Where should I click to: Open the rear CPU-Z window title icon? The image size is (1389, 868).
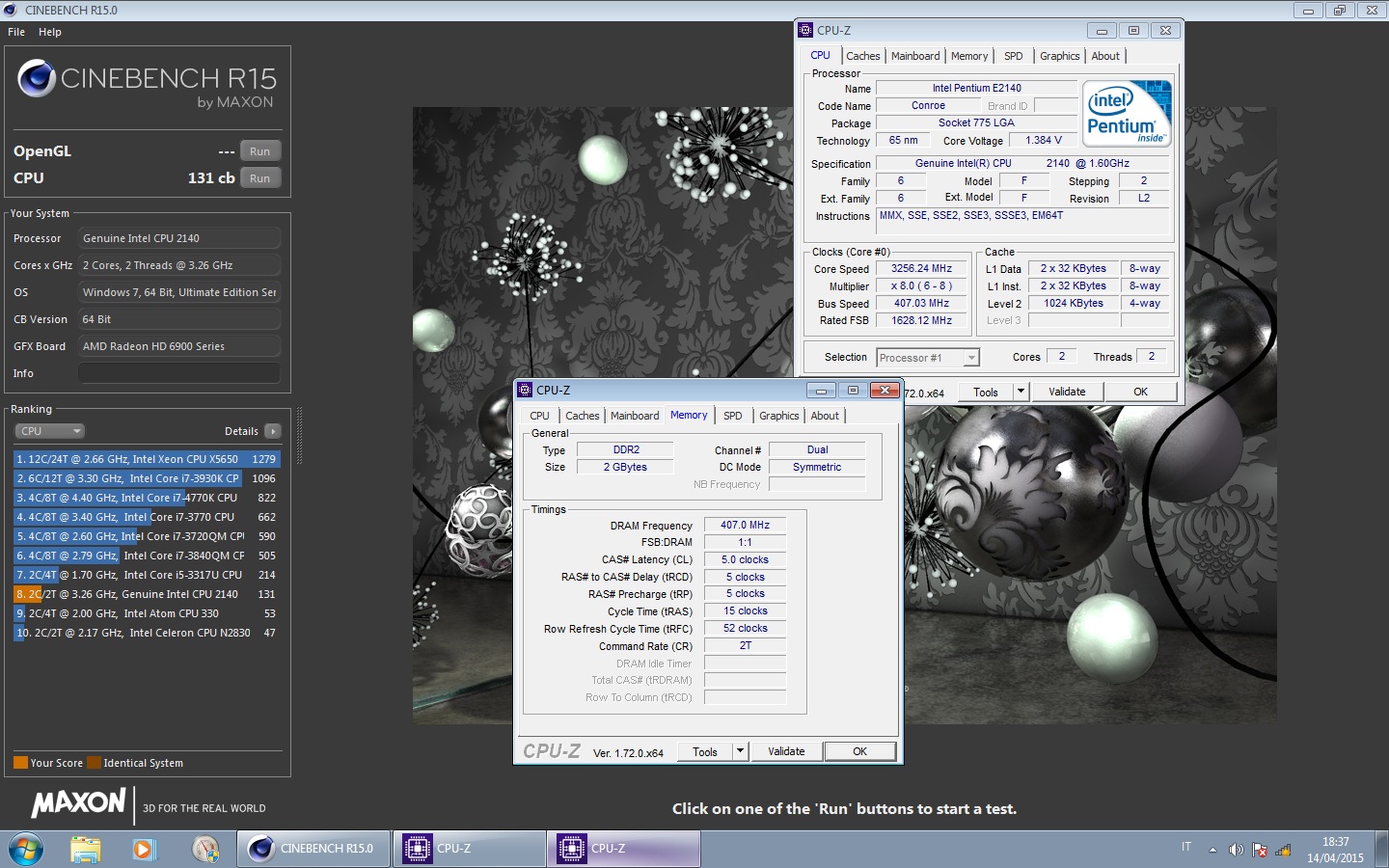click(x=806, y=30)
